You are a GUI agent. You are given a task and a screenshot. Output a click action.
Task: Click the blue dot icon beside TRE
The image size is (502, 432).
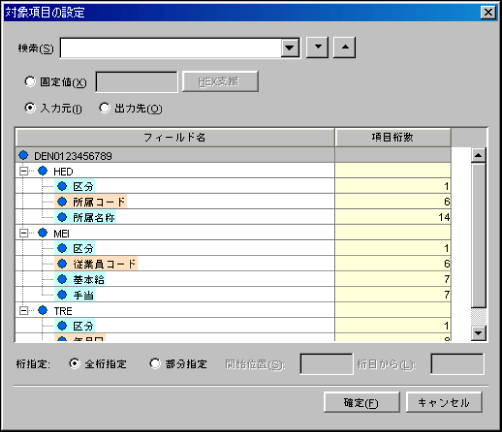43,310
